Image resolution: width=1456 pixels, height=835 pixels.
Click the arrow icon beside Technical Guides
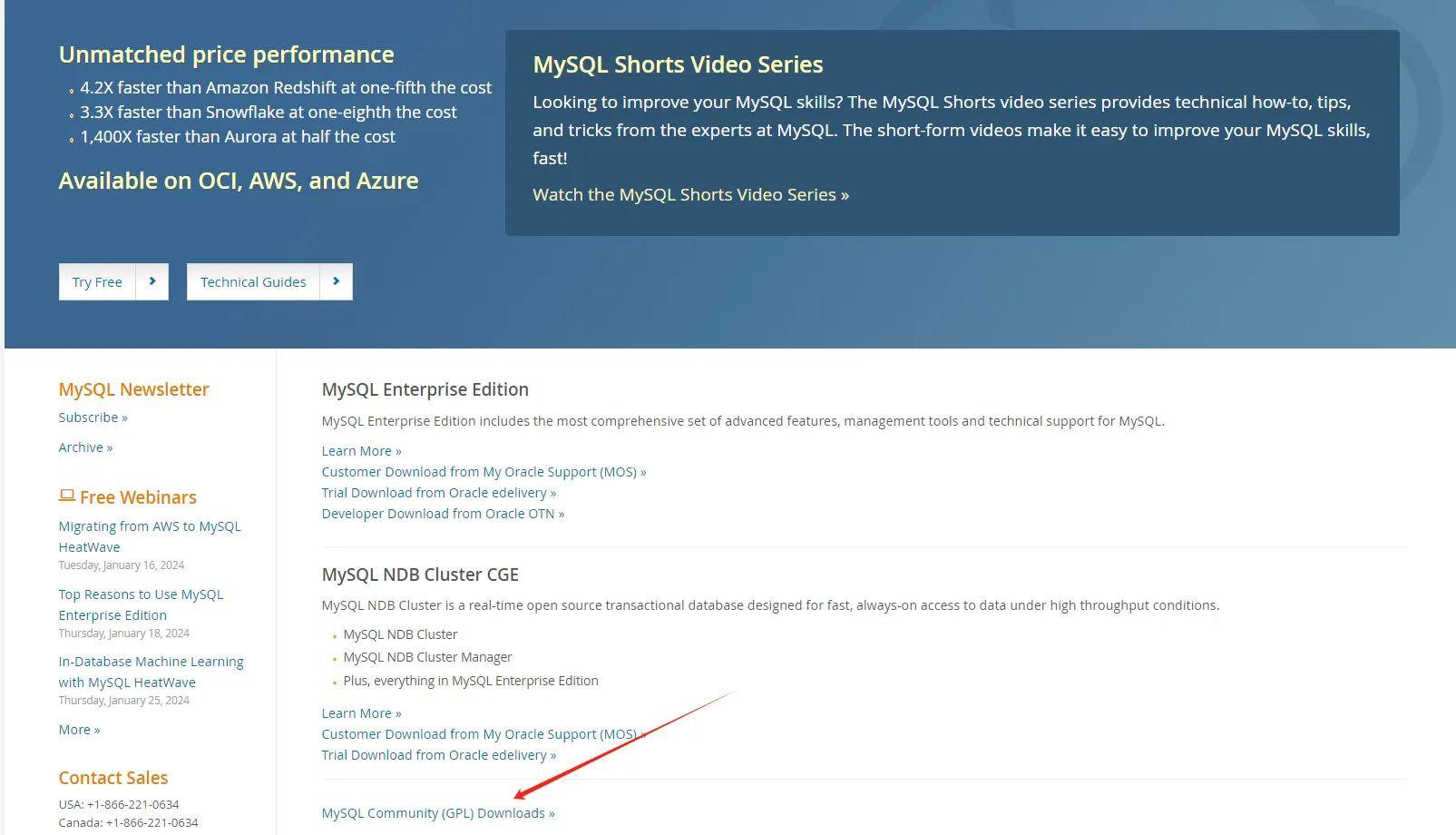click(337, 281)
